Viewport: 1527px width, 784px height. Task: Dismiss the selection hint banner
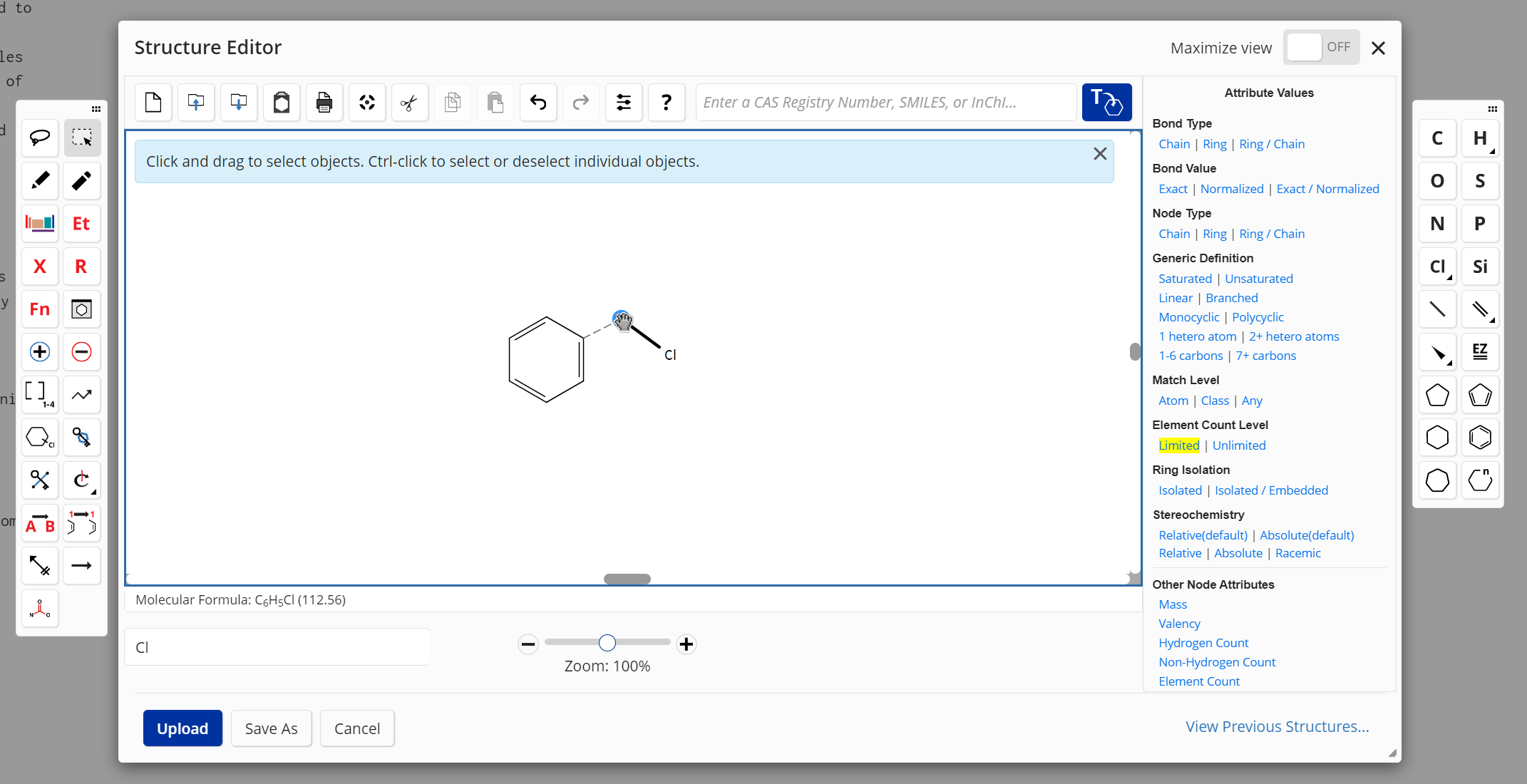(1100, 154)
